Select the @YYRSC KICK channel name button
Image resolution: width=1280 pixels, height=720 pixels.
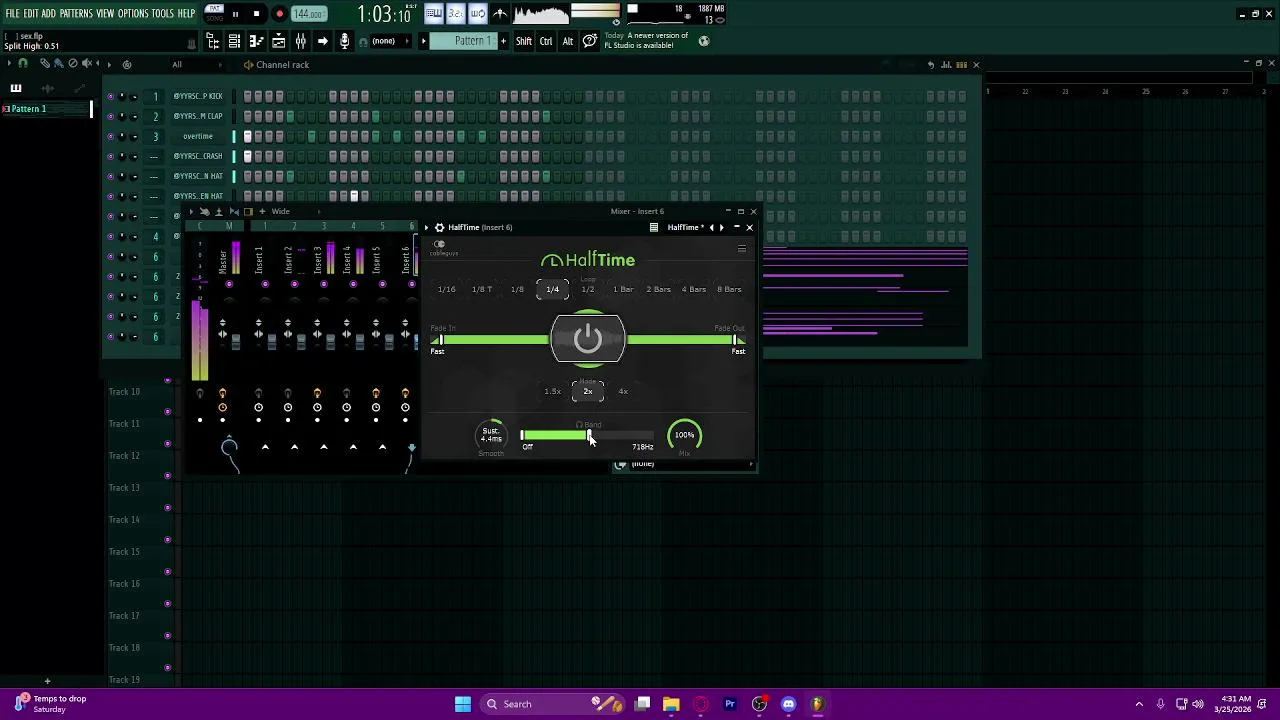(198, 96)
